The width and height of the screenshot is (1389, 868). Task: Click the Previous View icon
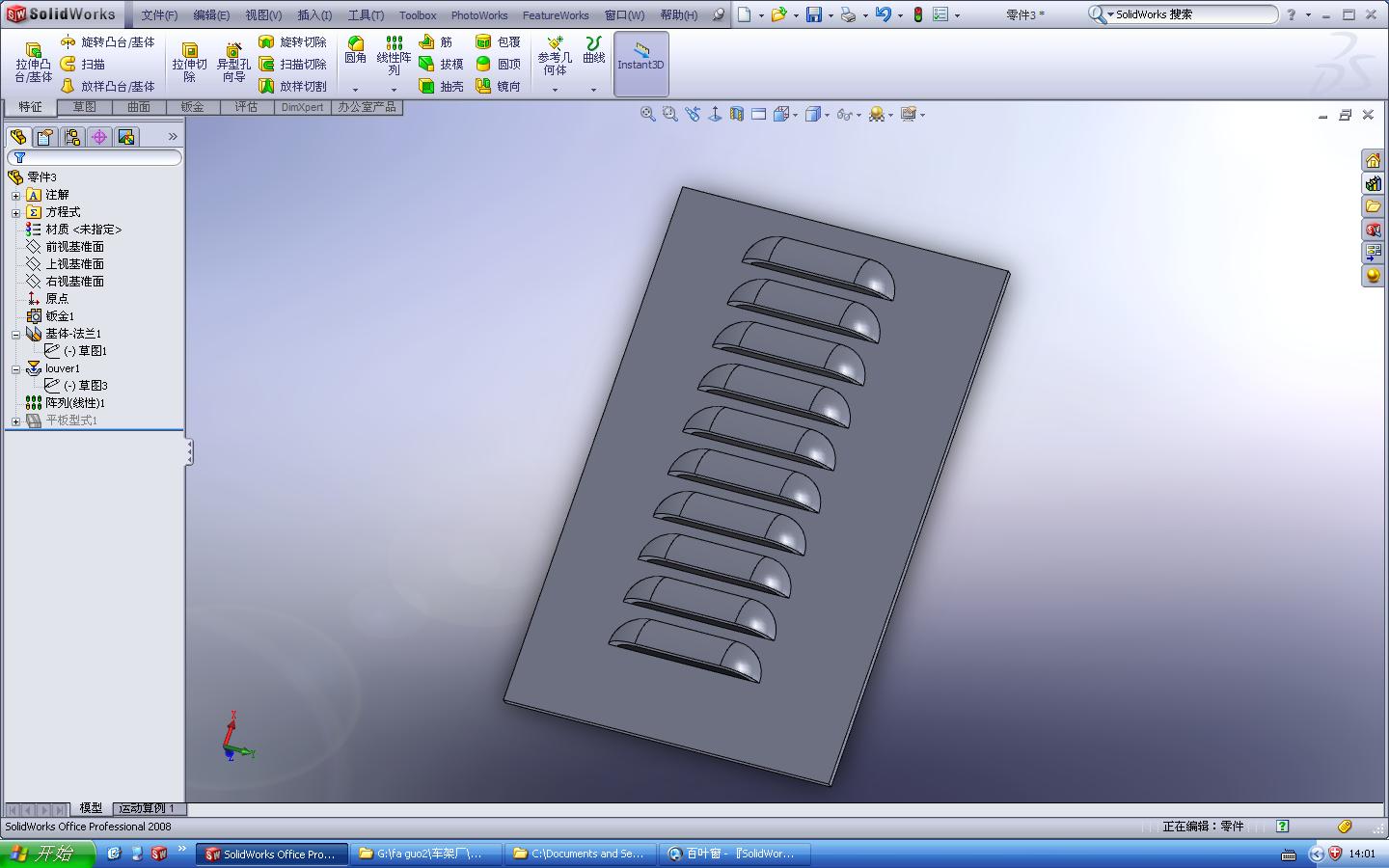(x=693, y=114)
